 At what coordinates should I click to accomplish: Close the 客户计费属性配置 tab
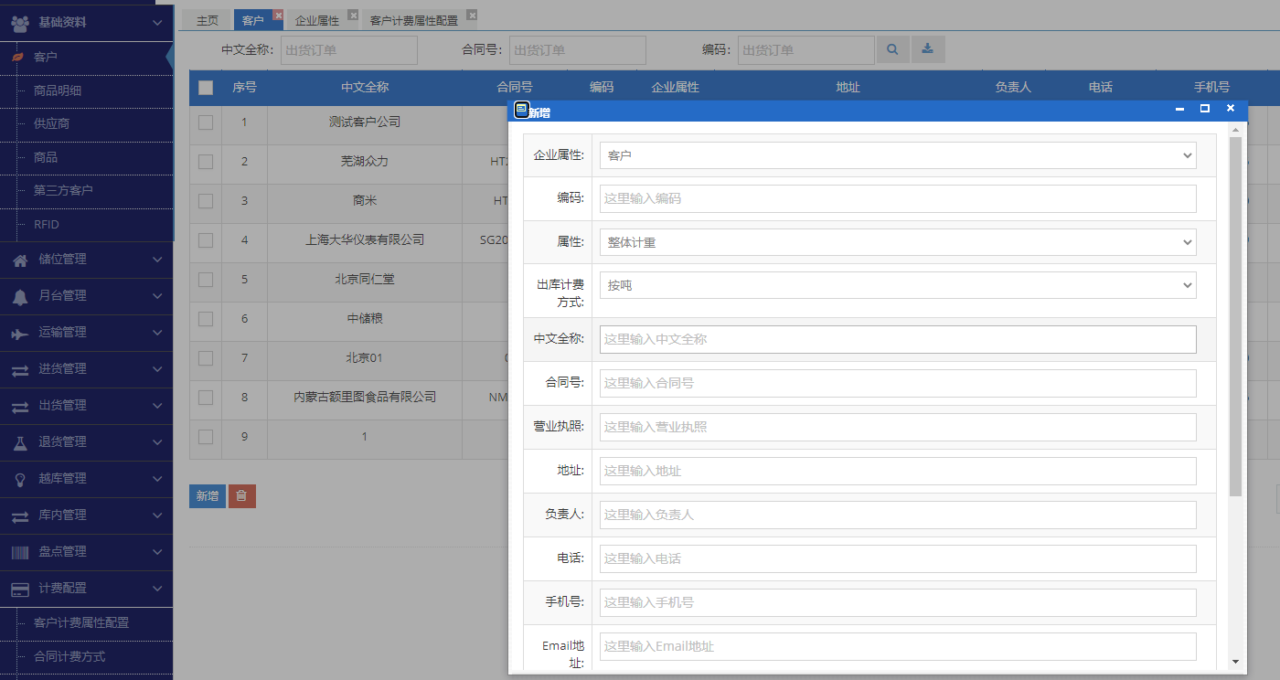[472, 15]
